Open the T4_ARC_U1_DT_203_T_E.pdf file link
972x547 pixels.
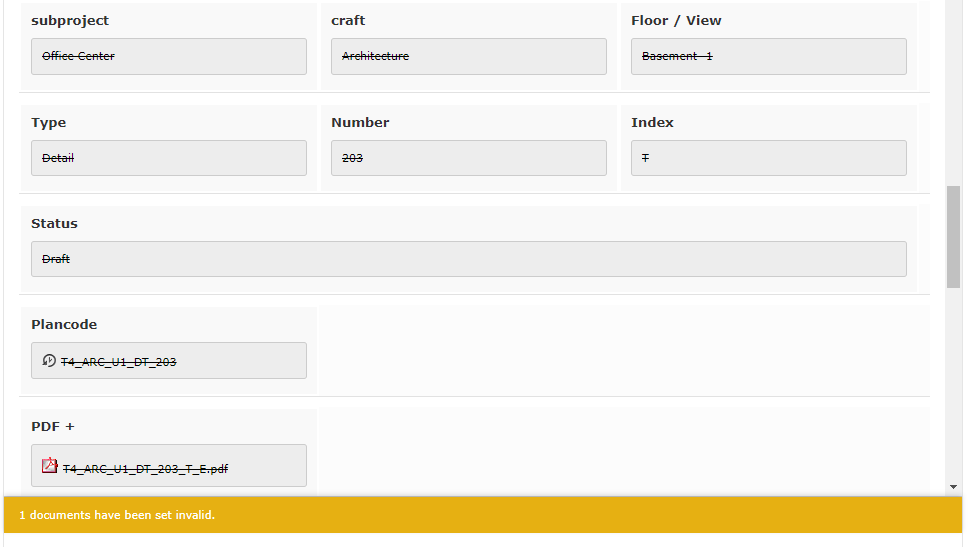145,468
